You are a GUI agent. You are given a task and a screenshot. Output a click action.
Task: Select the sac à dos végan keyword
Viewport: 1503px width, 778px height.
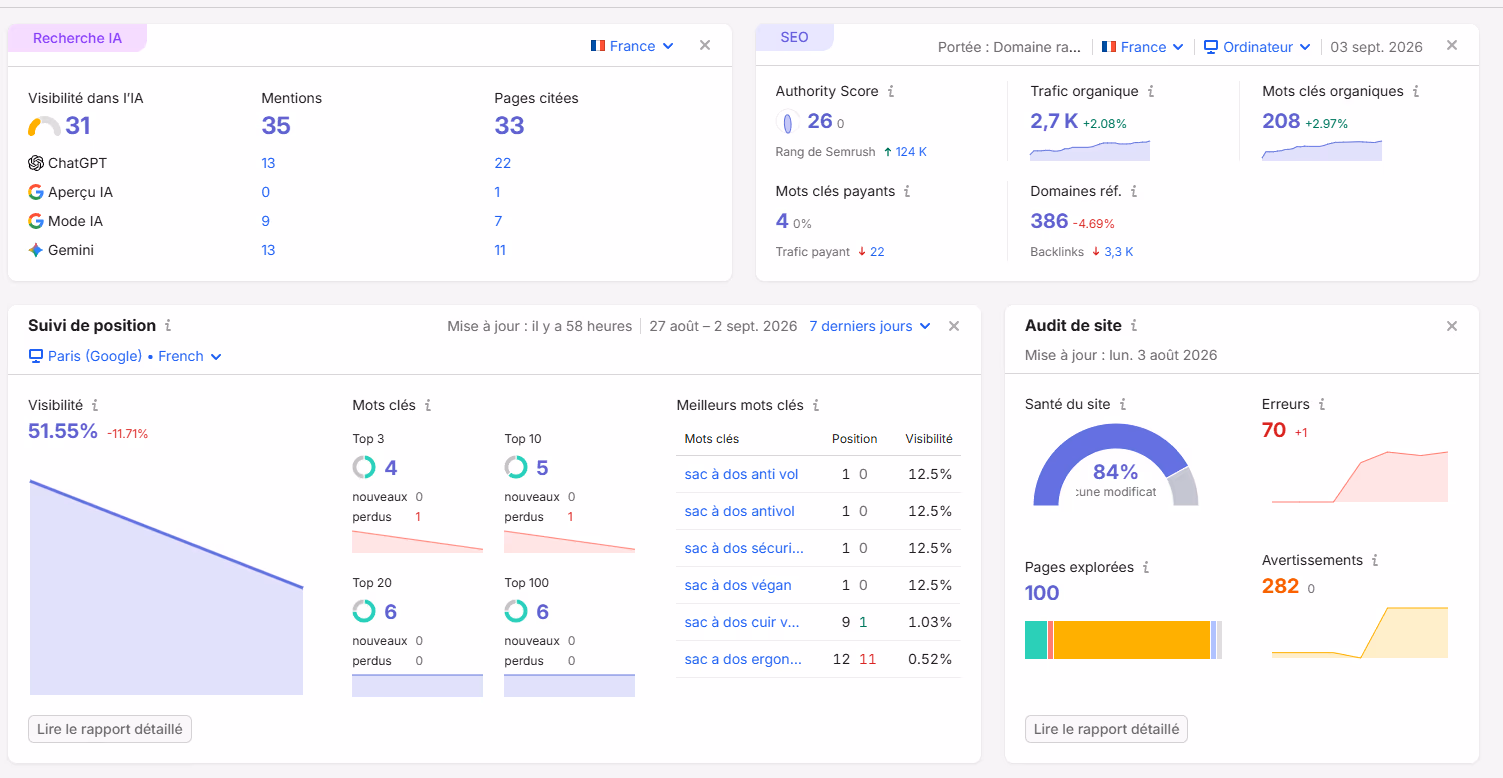click(738, 585)
